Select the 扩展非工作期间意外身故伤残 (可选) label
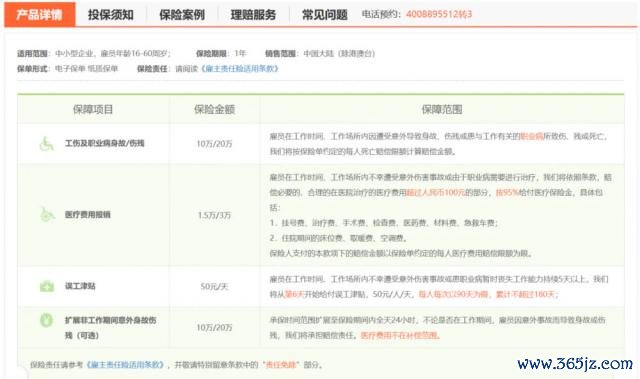The image size is (640, 379). pos(110,328)
